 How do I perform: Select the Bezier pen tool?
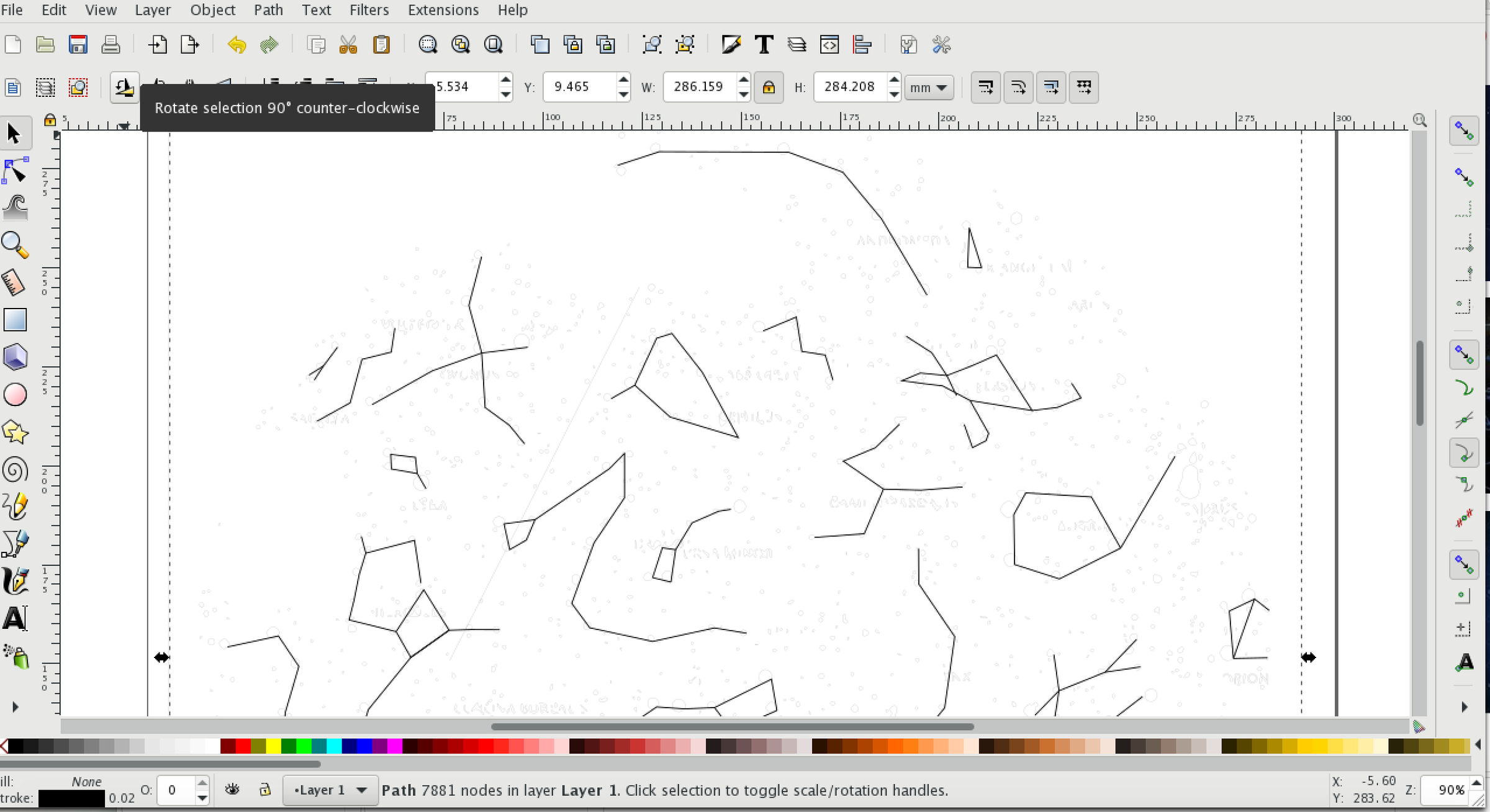15,544
